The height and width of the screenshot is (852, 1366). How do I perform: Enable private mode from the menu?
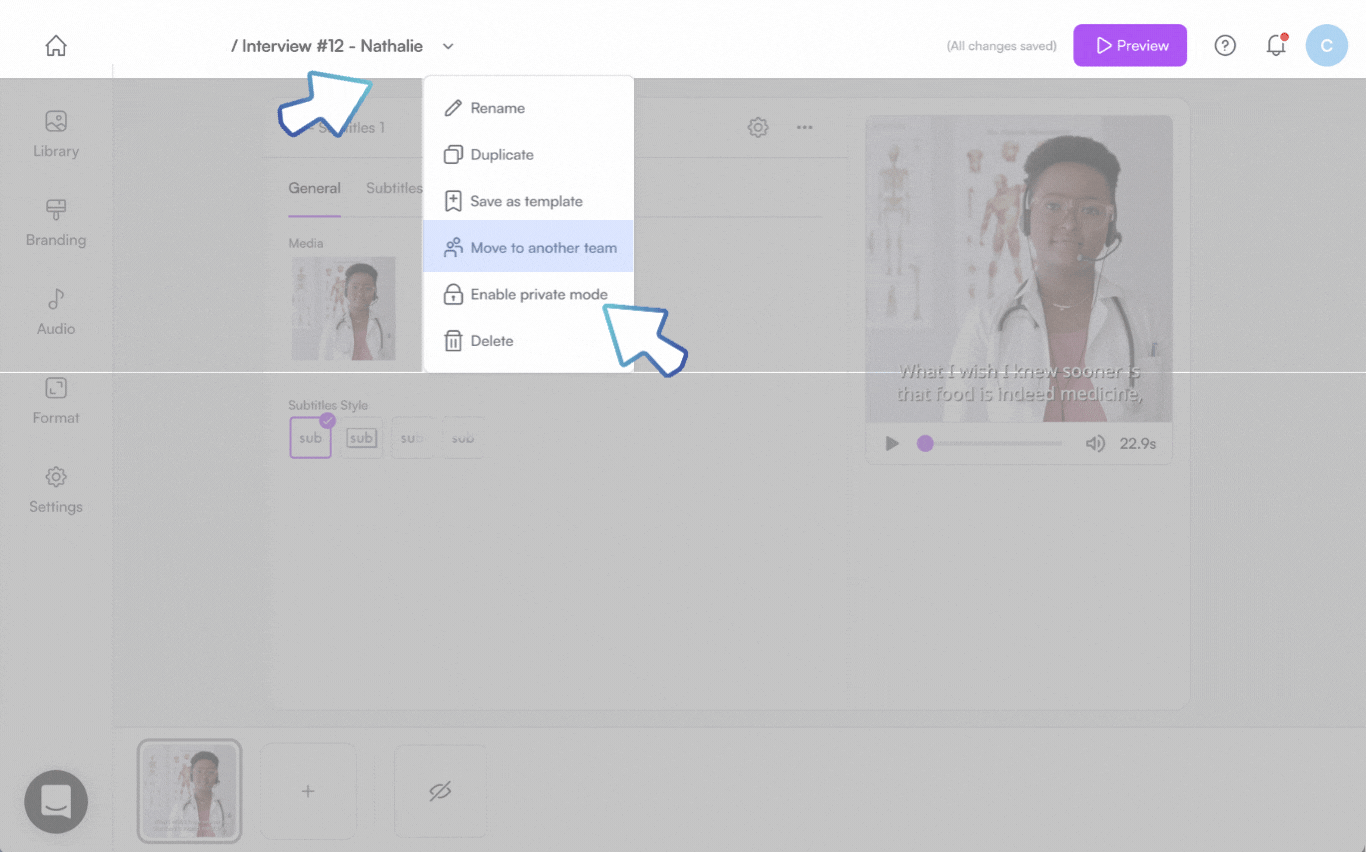[528, 294]
